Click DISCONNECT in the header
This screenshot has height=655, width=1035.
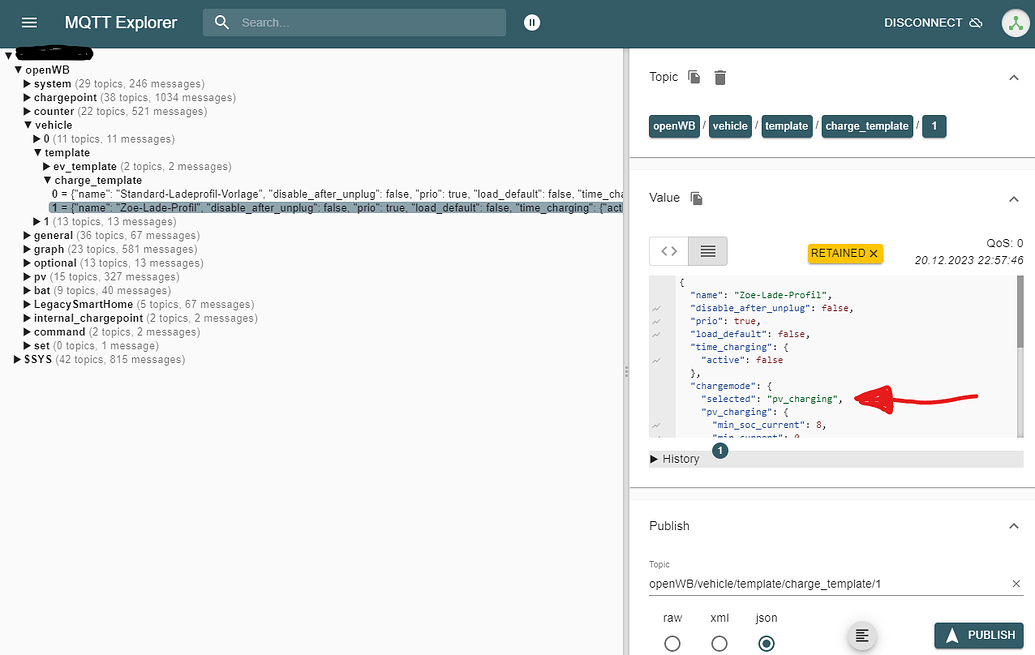click(933, 22)
